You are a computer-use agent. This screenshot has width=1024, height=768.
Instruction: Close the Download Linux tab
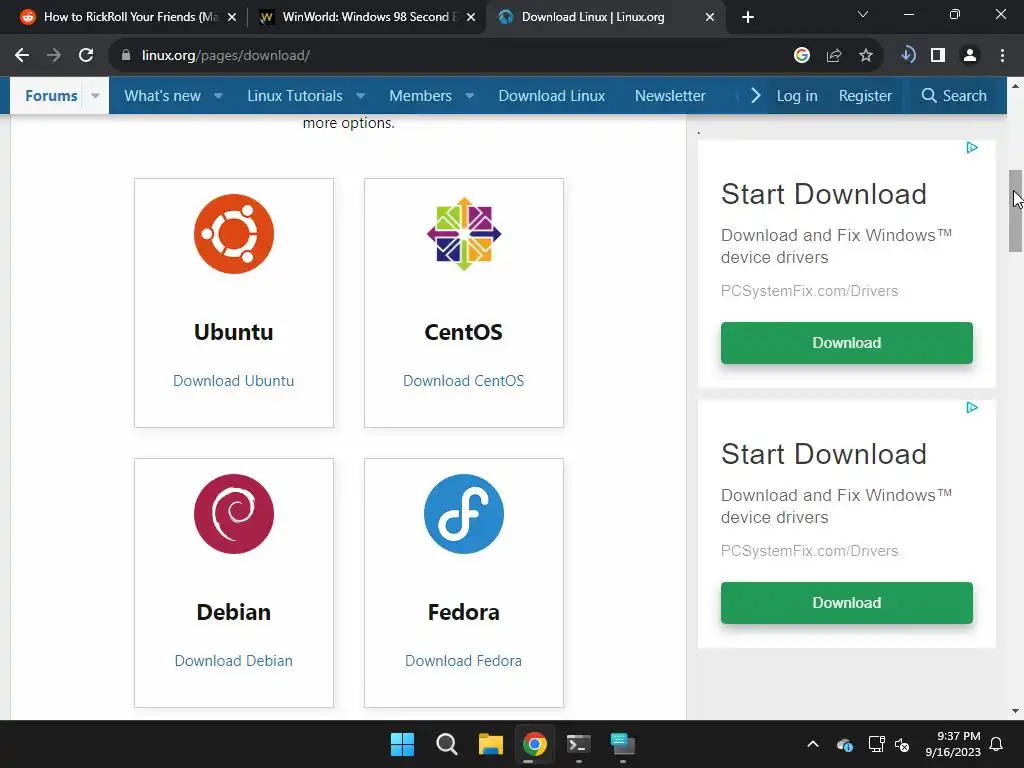tap(710, 17)
